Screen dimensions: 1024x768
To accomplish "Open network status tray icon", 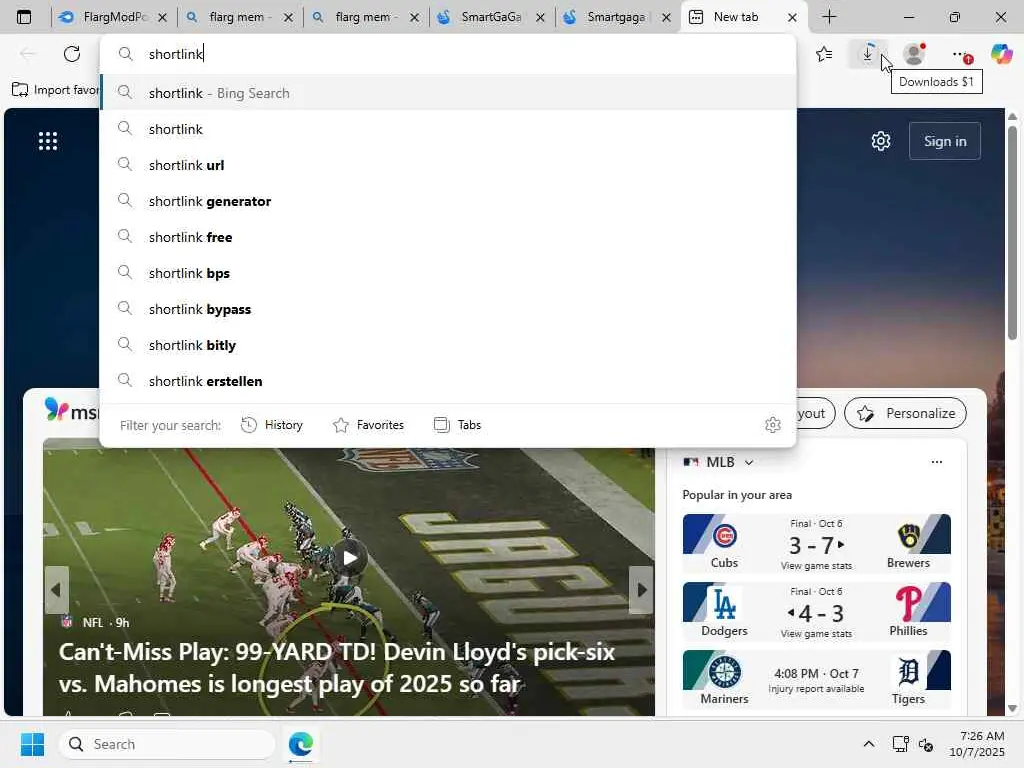I will coord(901,744).
